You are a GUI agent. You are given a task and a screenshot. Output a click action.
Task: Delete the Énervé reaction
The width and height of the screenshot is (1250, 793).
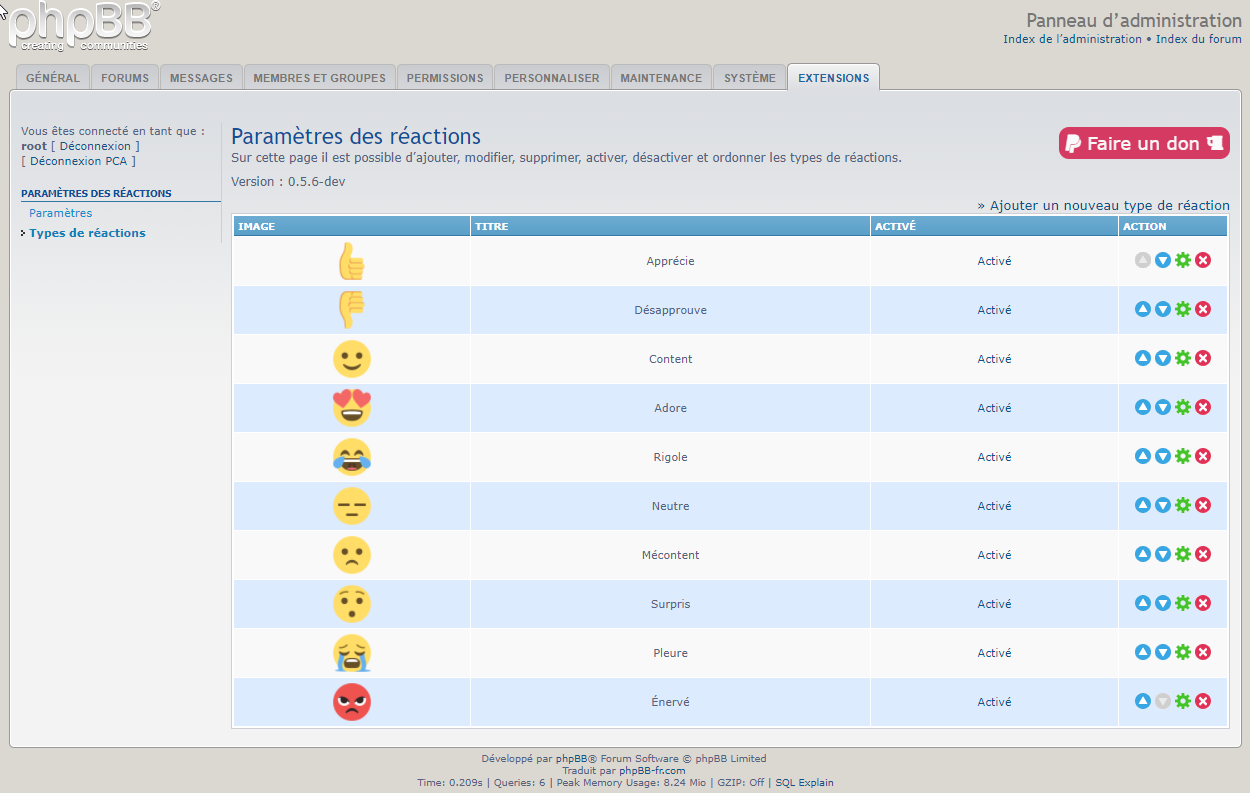point(1203,701)
